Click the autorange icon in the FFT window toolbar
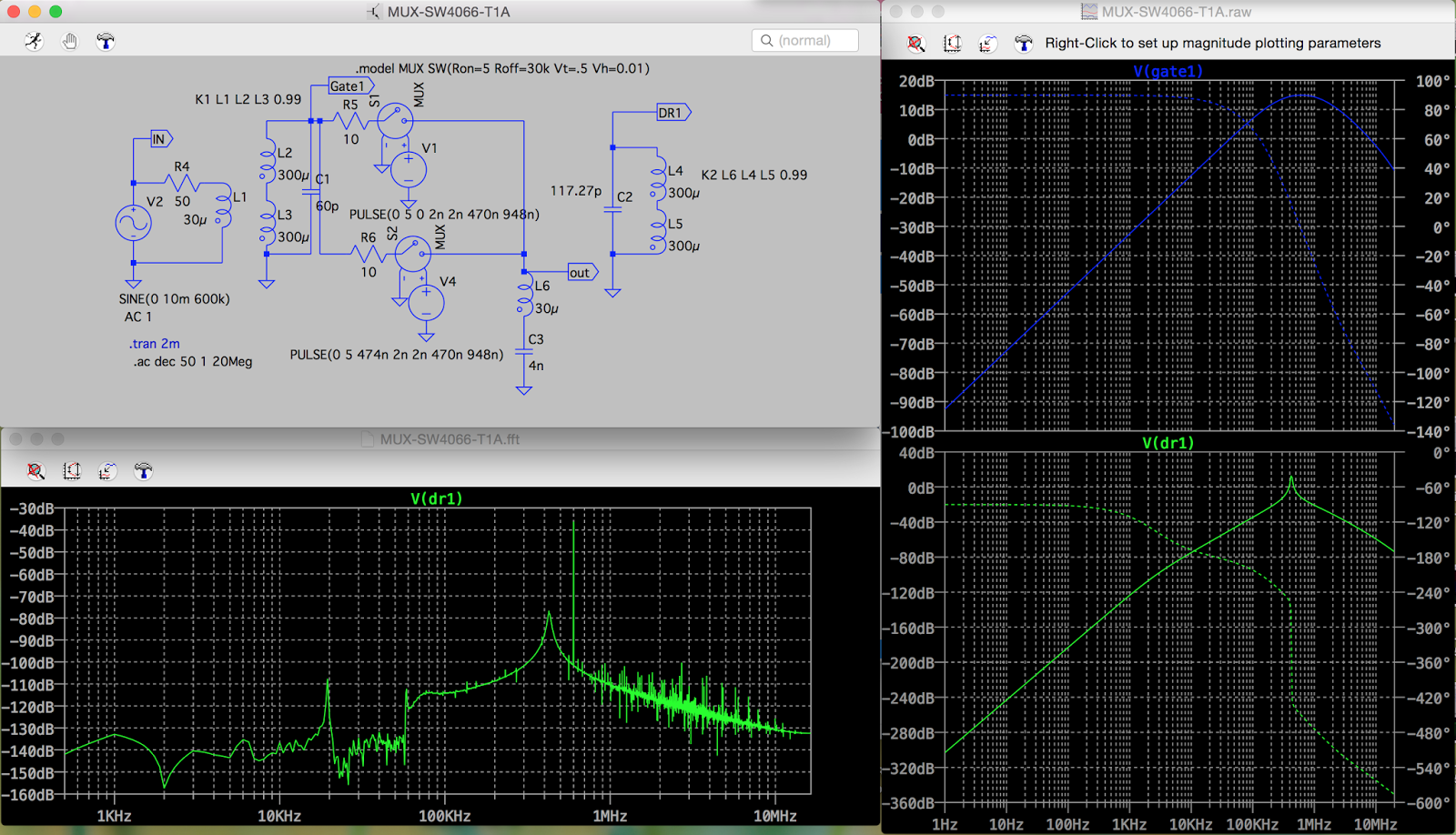 click(107, 470)
